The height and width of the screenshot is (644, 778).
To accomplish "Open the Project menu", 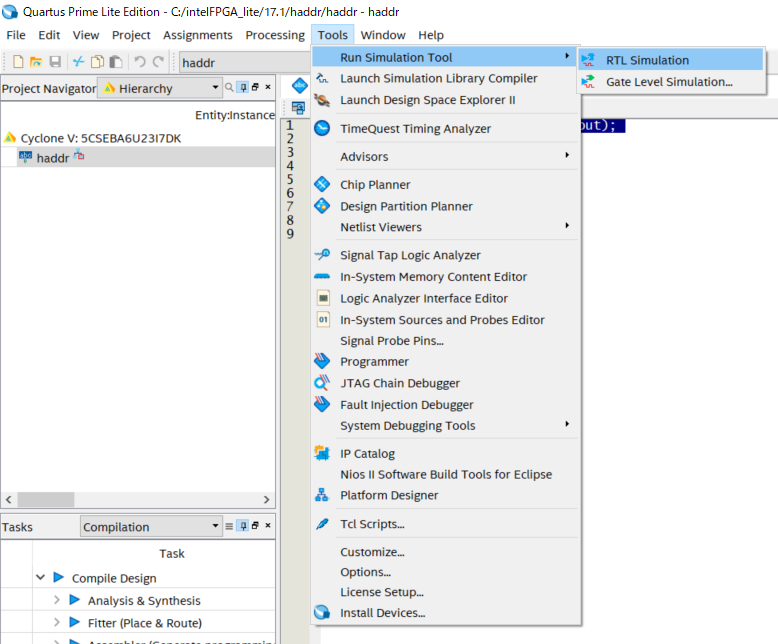I will coord(131,35).
